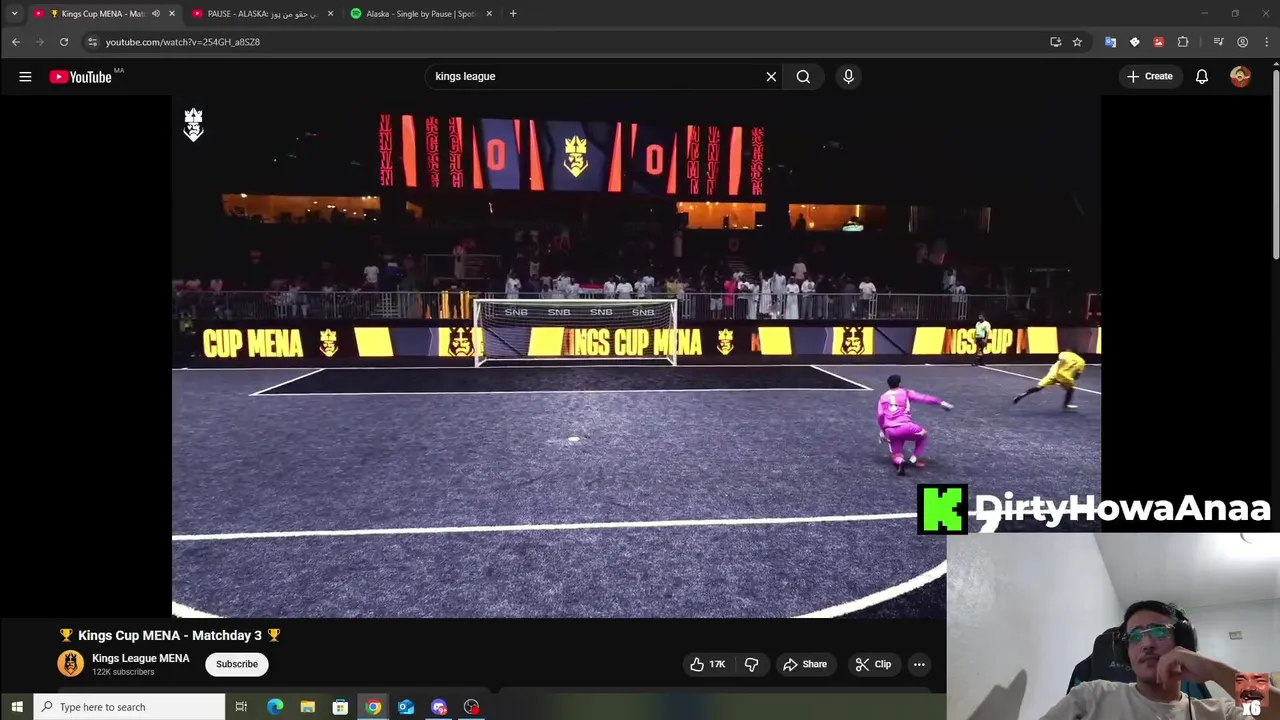The image size is (1280, 720).
Task: Share the video
Action: point(805,664)
